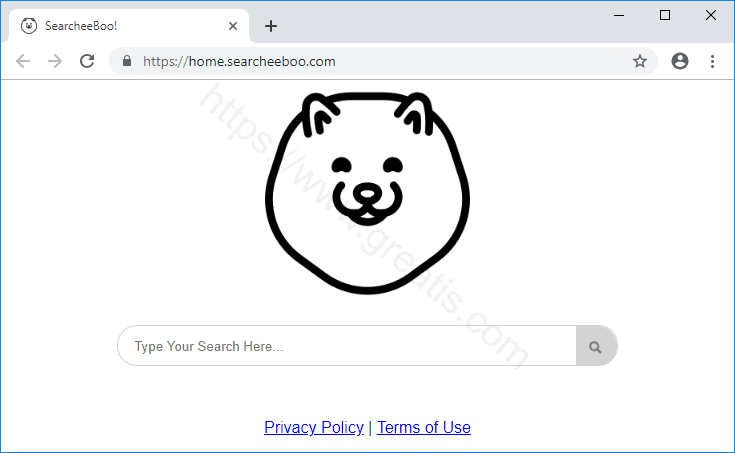Viewport: 735px width, 453px height.
Task: Open a new tab with plus button
Action: pos(270,26)
